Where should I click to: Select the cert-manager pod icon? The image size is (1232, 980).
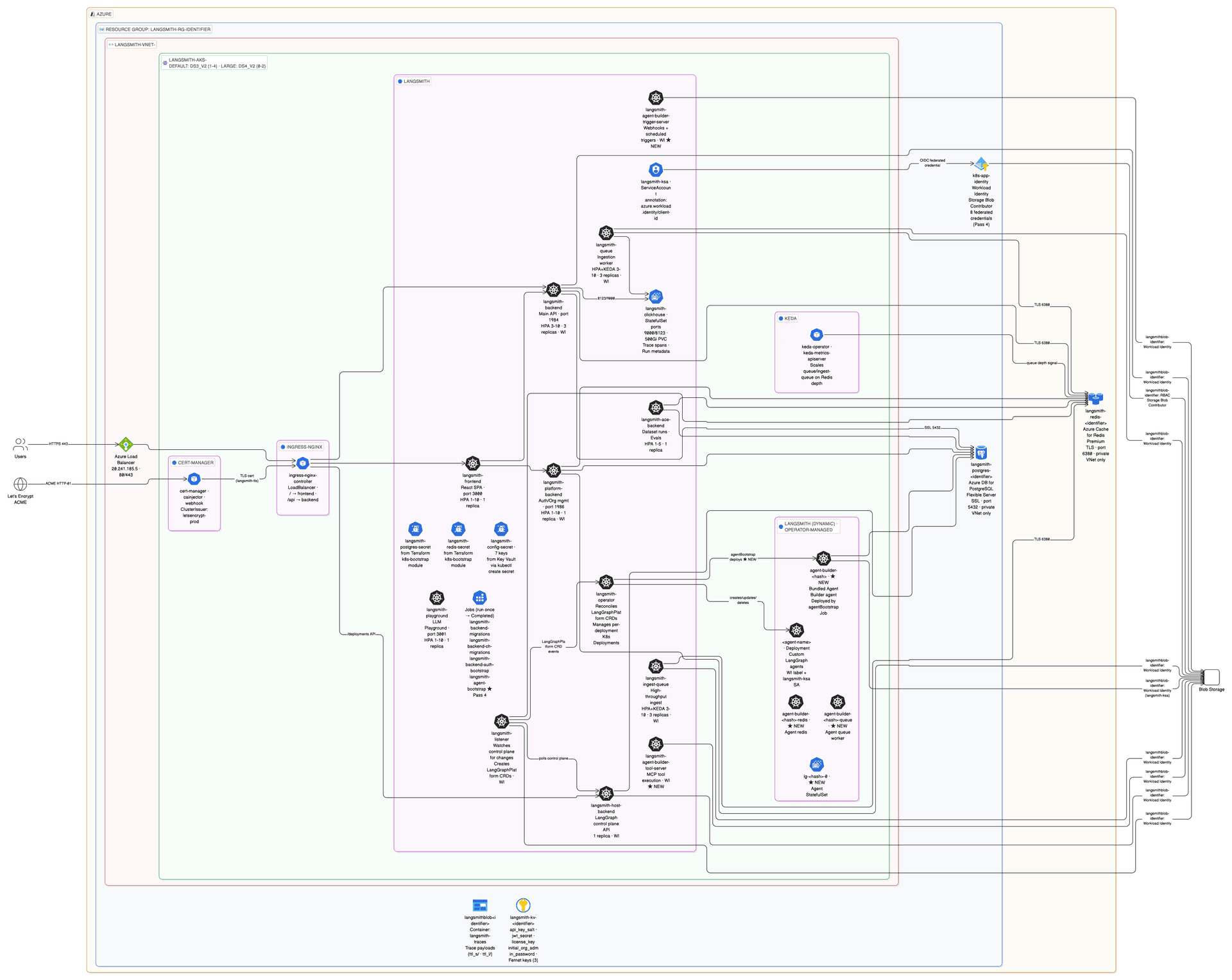pos(194,479)
